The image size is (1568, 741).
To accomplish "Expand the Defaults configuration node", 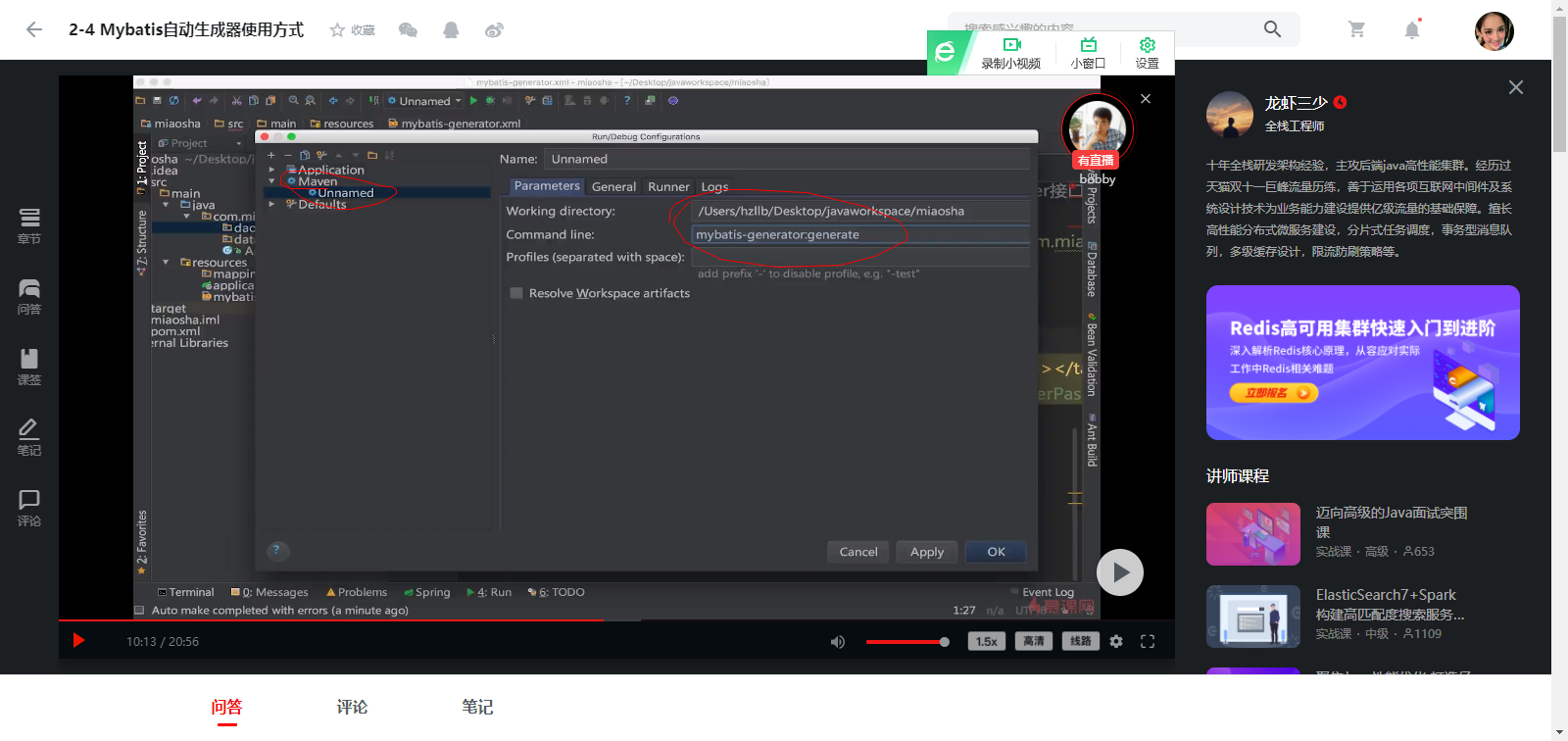I will tap(271, 204).
